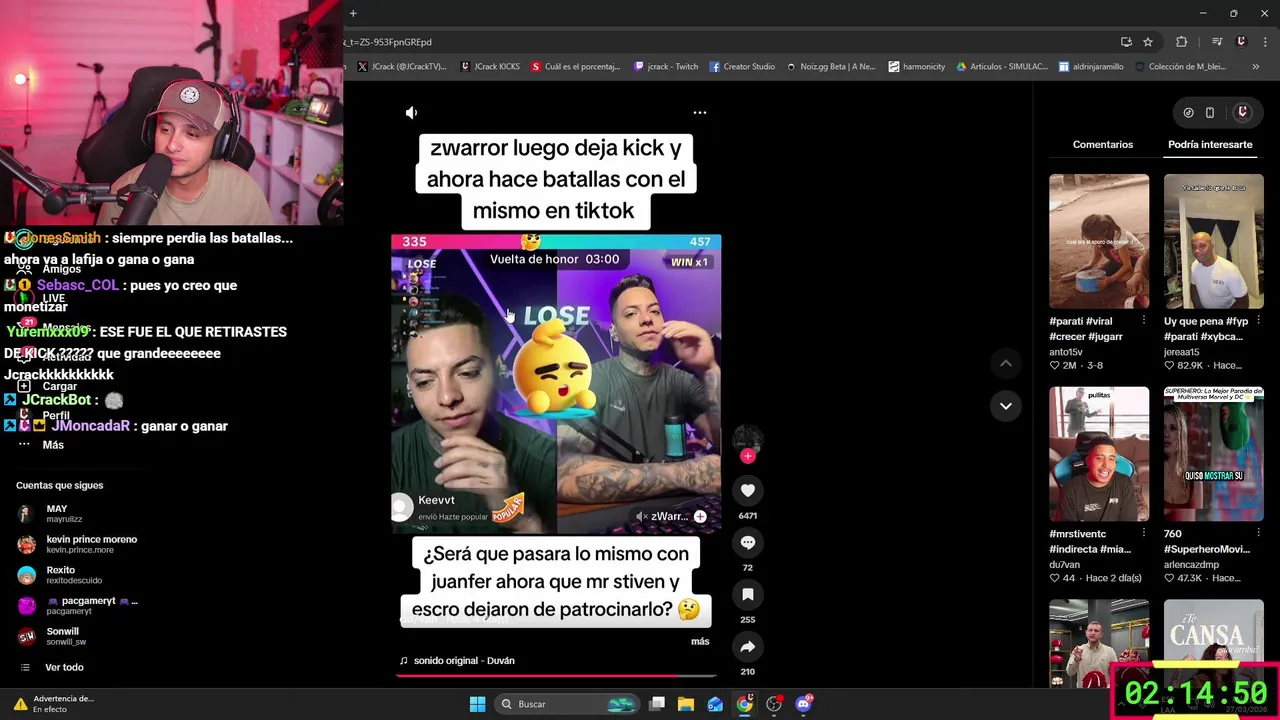Screen dimensions: 1280x720
Task: Open the install app icon in address bar
Action: tap(1126, 42)
